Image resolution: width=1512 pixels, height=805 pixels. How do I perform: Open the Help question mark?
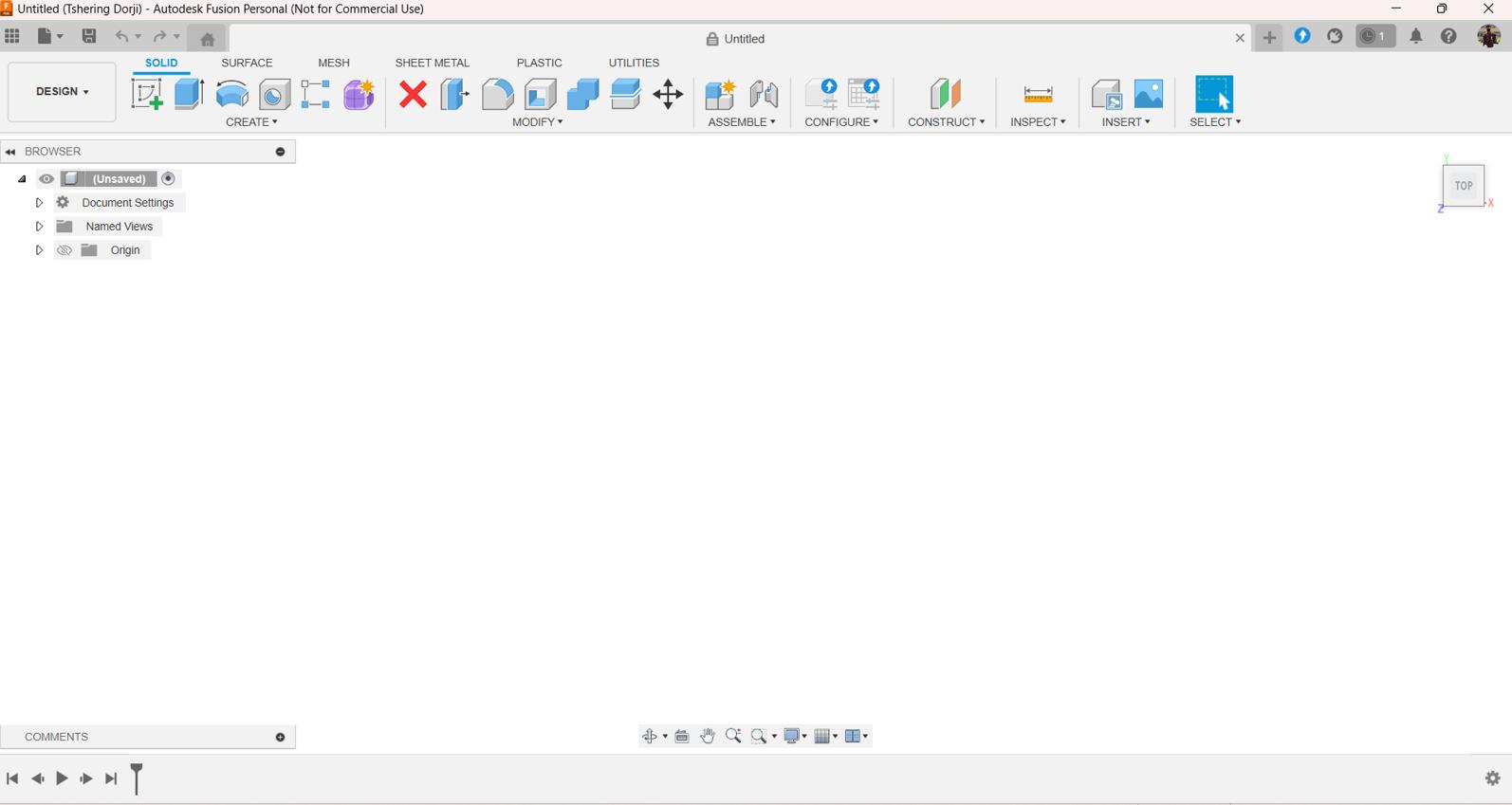[1448, 36]
